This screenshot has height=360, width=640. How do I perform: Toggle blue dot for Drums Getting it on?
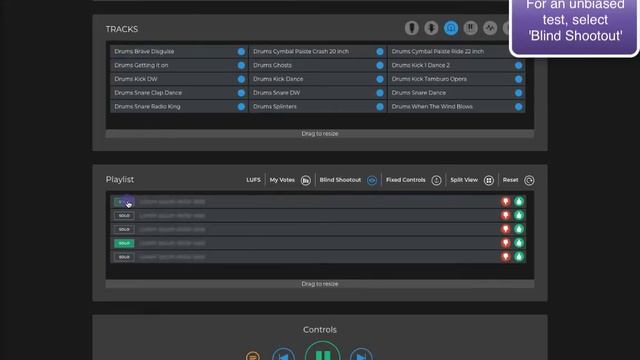(x=241, y=65)
